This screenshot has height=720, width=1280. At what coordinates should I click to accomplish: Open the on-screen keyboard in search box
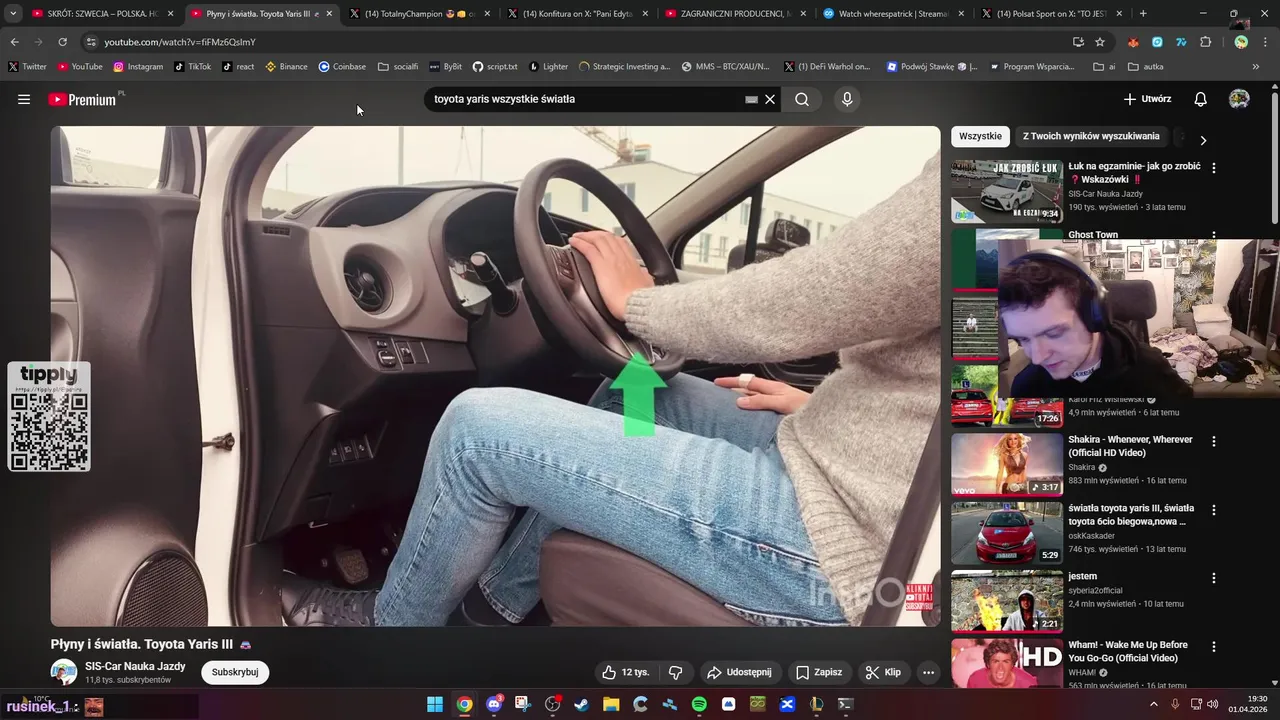tap(751, 99)
